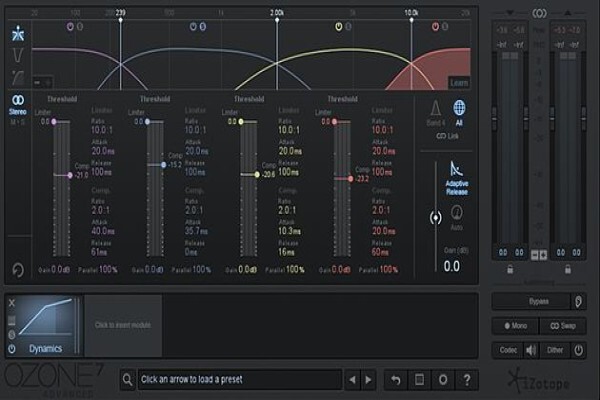
Task: Click band 1 limiter threshold handle
Action: (x=54, y=122)
